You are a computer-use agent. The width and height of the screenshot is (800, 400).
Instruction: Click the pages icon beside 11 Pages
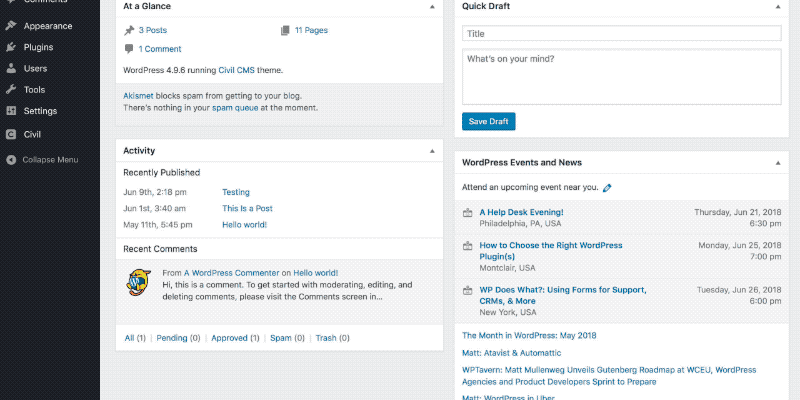click(285, 31)
